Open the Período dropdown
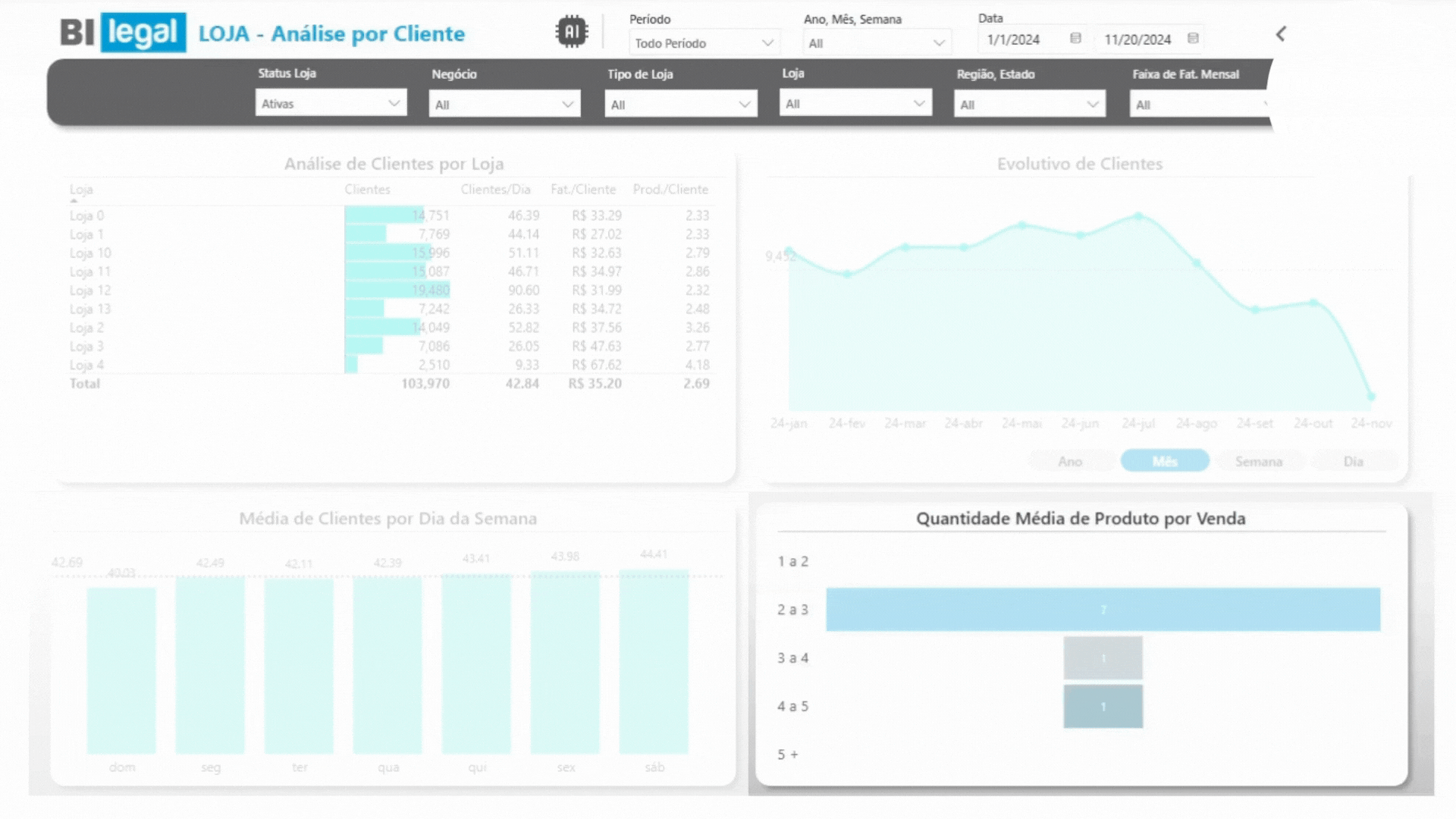This screenshot has width=1456, height=819. (704, 43)
